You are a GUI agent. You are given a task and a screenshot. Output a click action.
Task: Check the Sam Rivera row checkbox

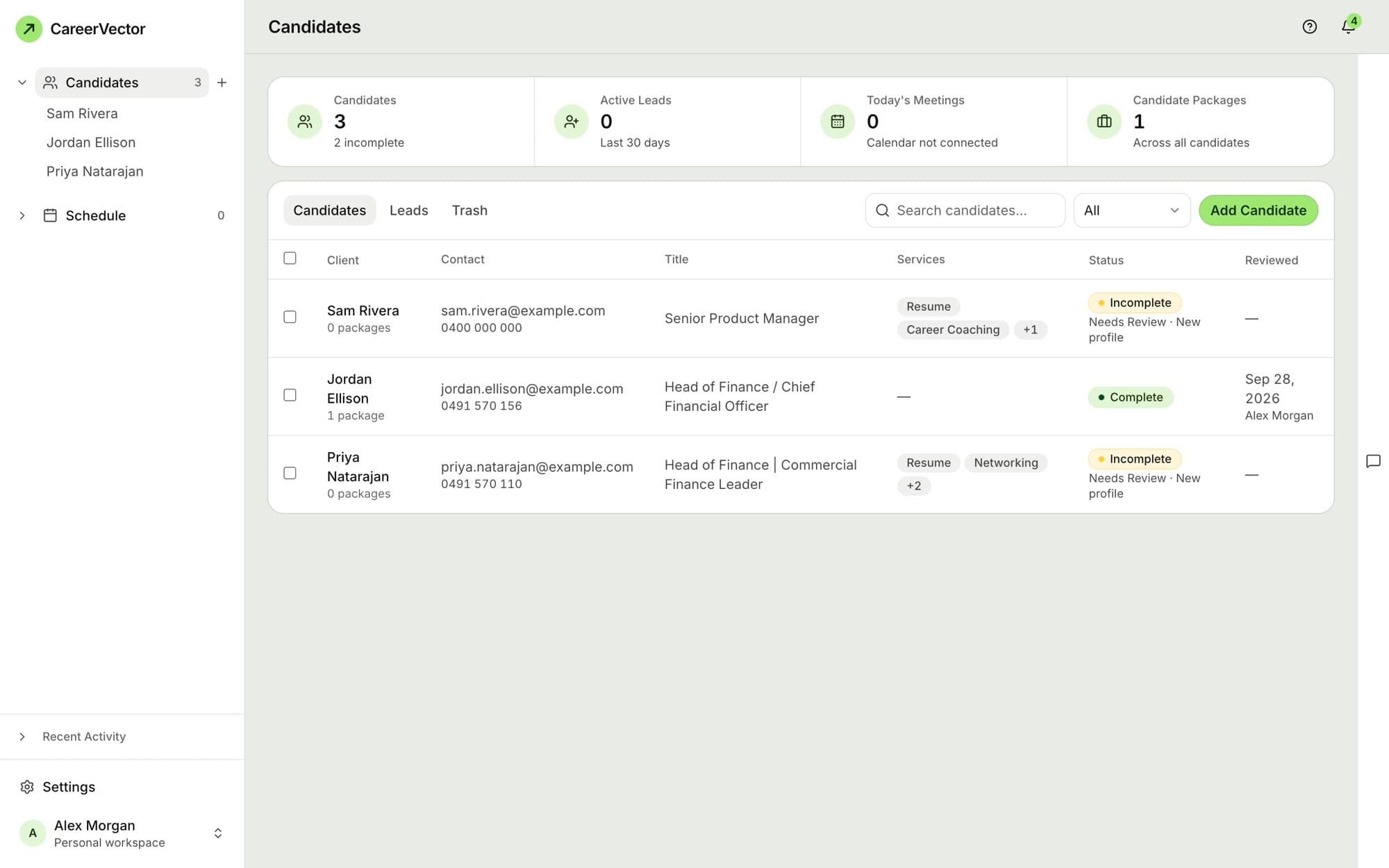click(290, 317)
